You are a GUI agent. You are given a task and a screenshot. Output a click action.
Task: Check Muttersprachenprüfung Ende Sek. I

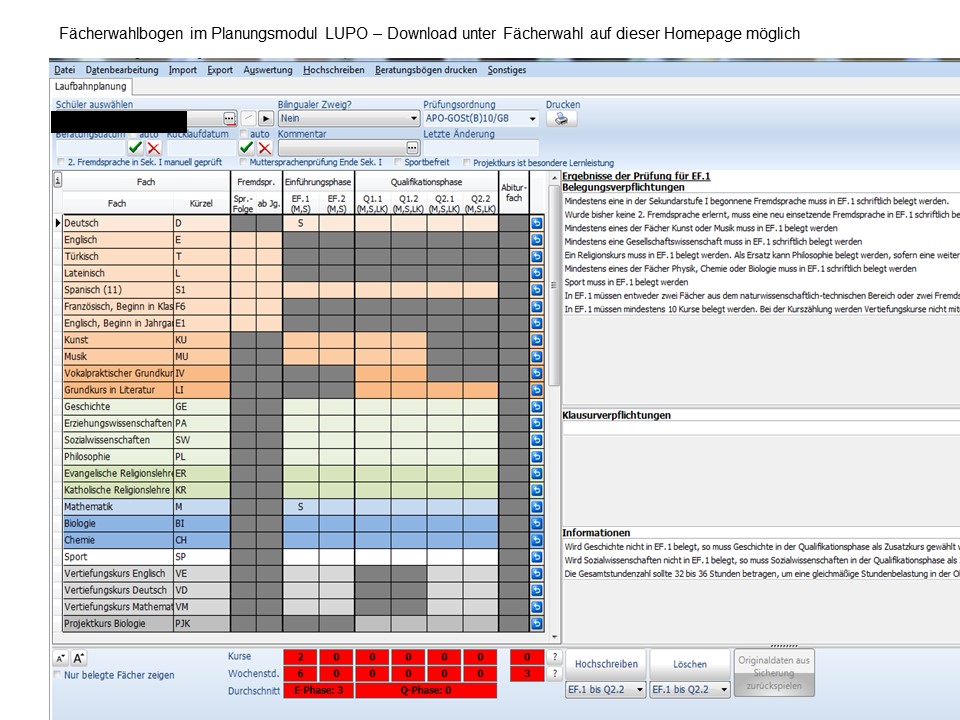243,163
